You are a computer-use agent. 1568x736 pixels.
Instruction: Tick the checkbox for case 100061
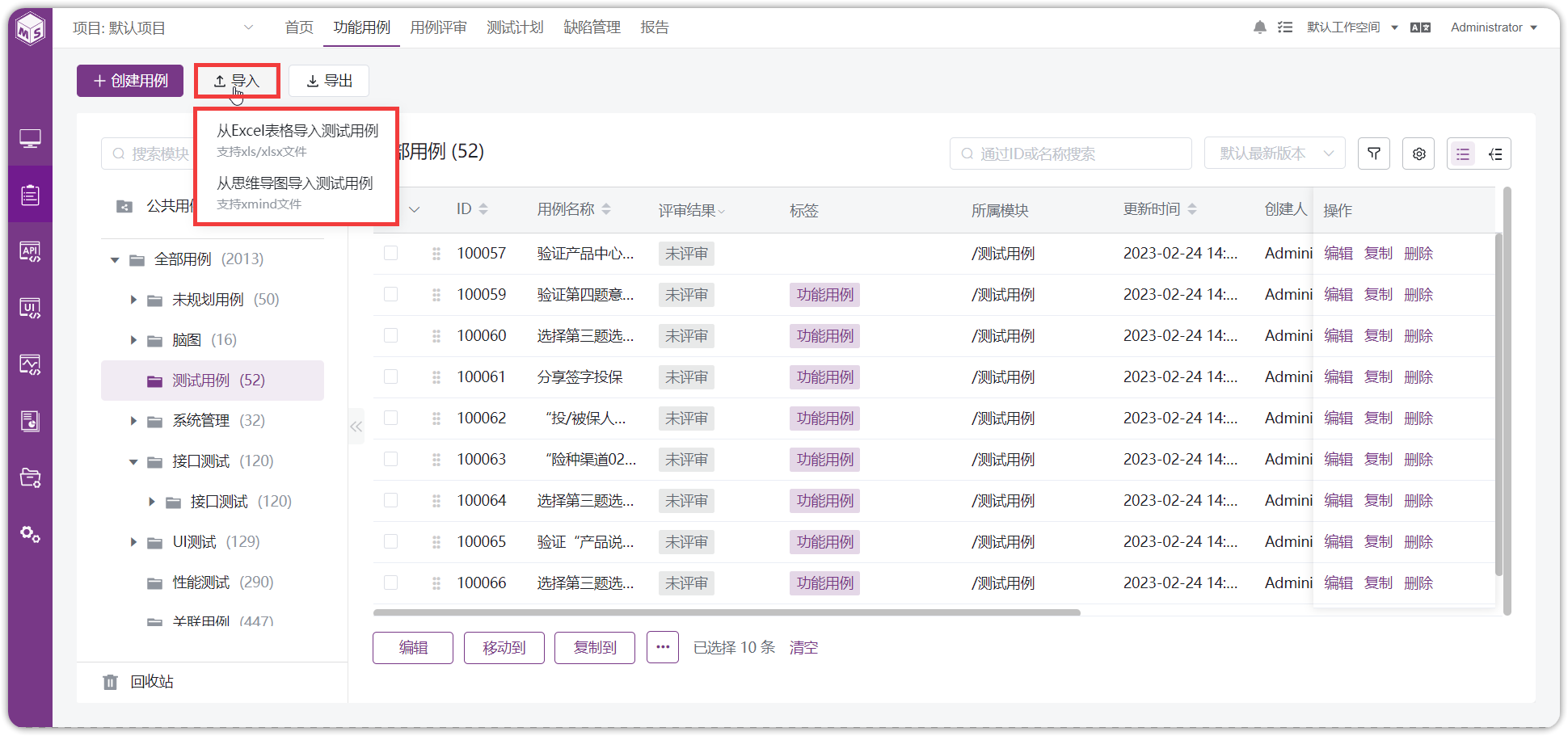pyautogui.click(x=391, y=376)
